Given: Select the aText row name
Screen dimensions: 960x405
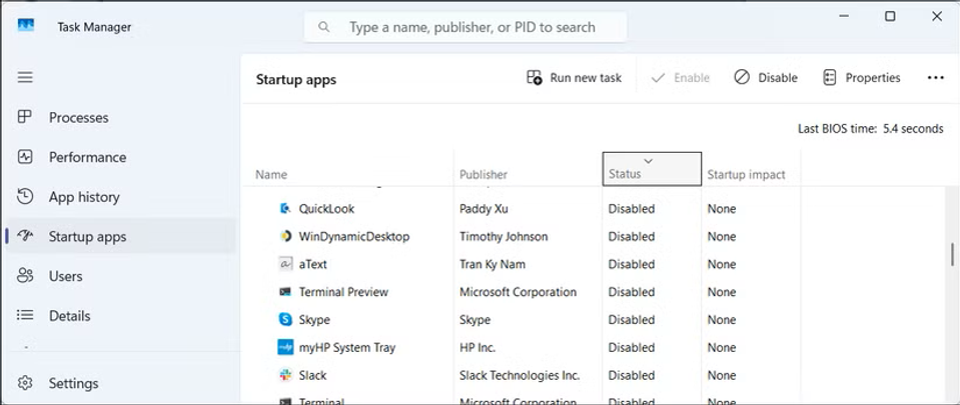Looking at the screenshot, I should pyautogui.click(x=313, y=264).
